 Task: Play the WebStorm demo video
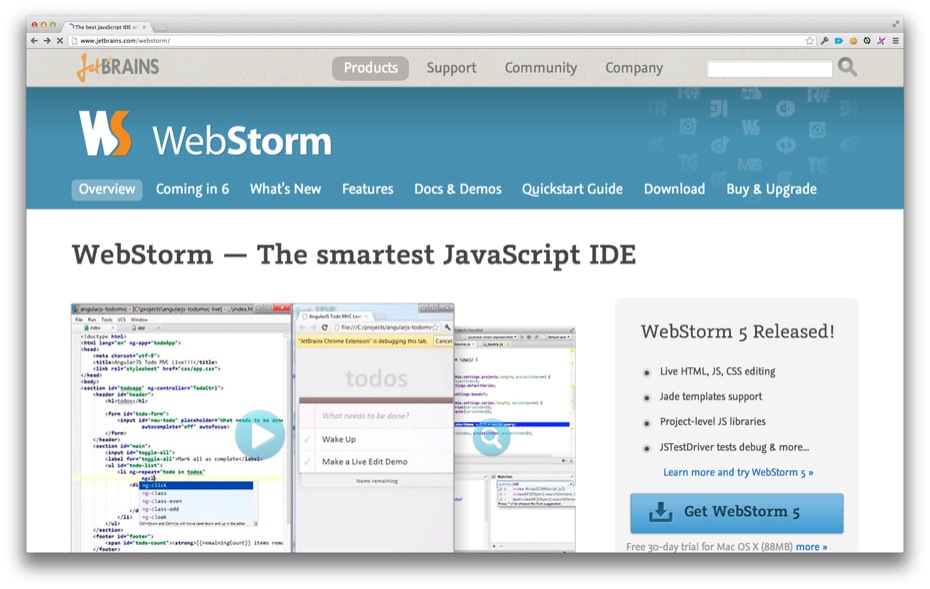pyautogui.click(x=259, y=435)
